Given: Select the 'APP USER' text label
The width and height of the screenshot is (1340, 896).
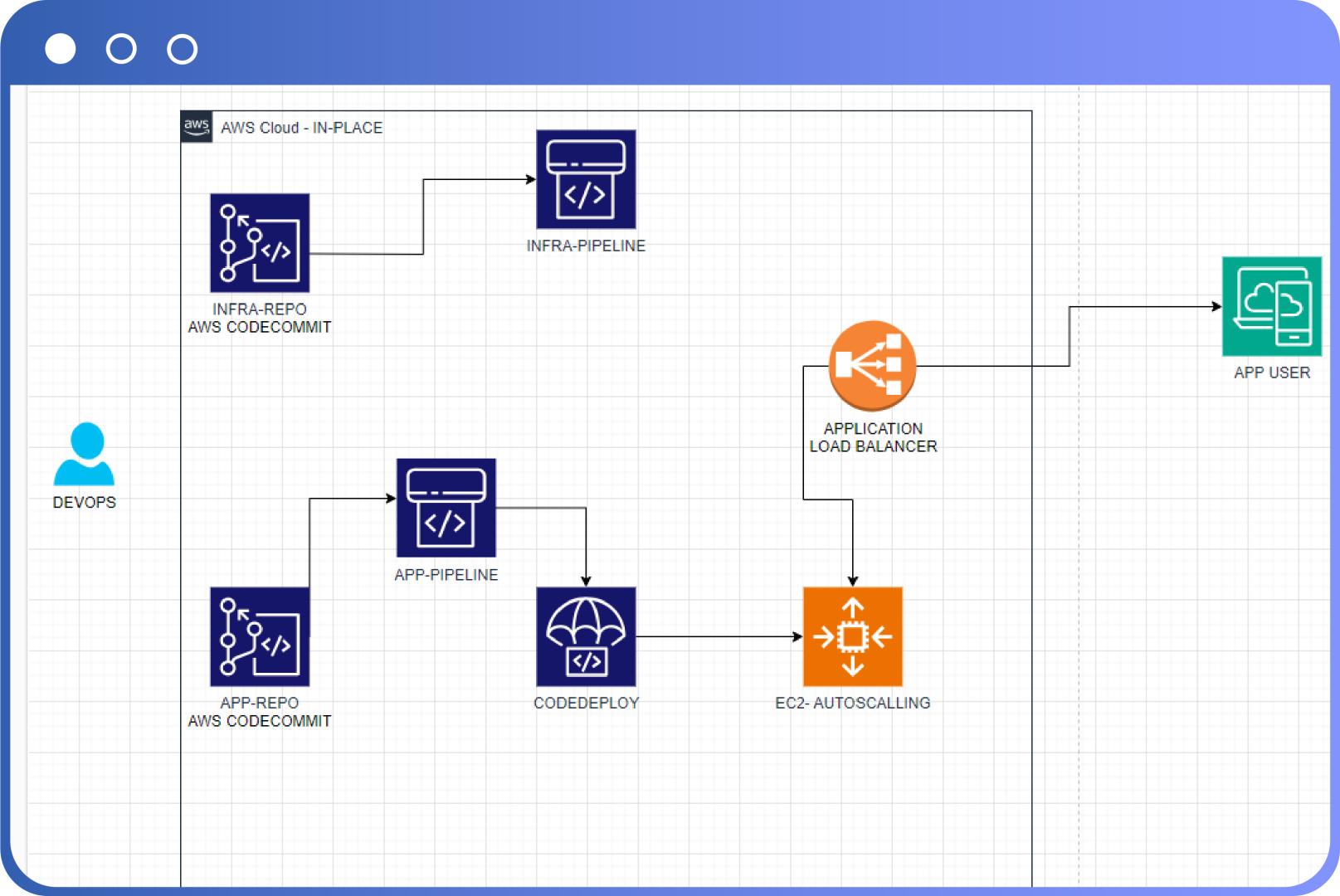Looking at the screenshot, I should click(1272, 373).
